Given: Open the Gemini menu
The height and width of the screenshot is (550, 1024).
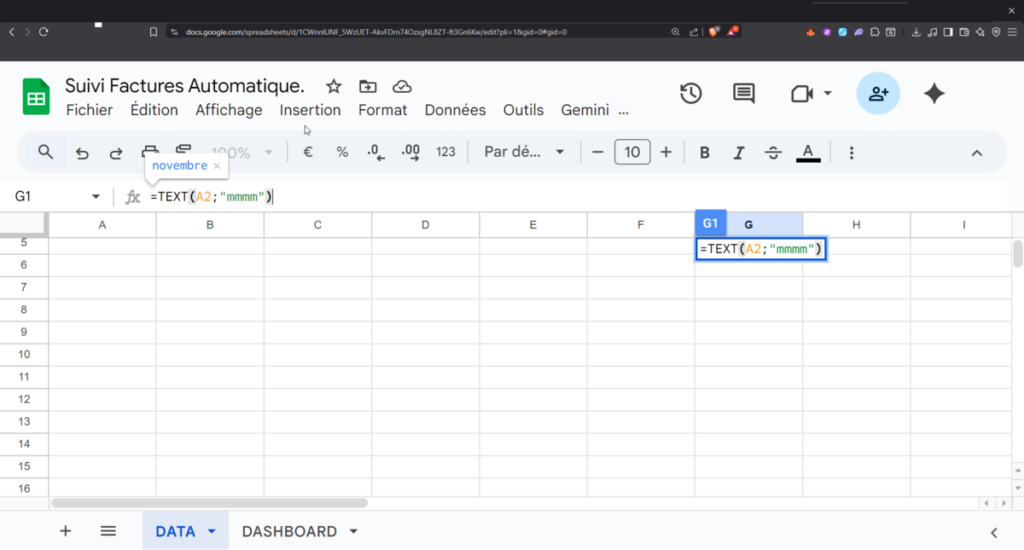Looking at the screenshot, I should click(585, 110).
